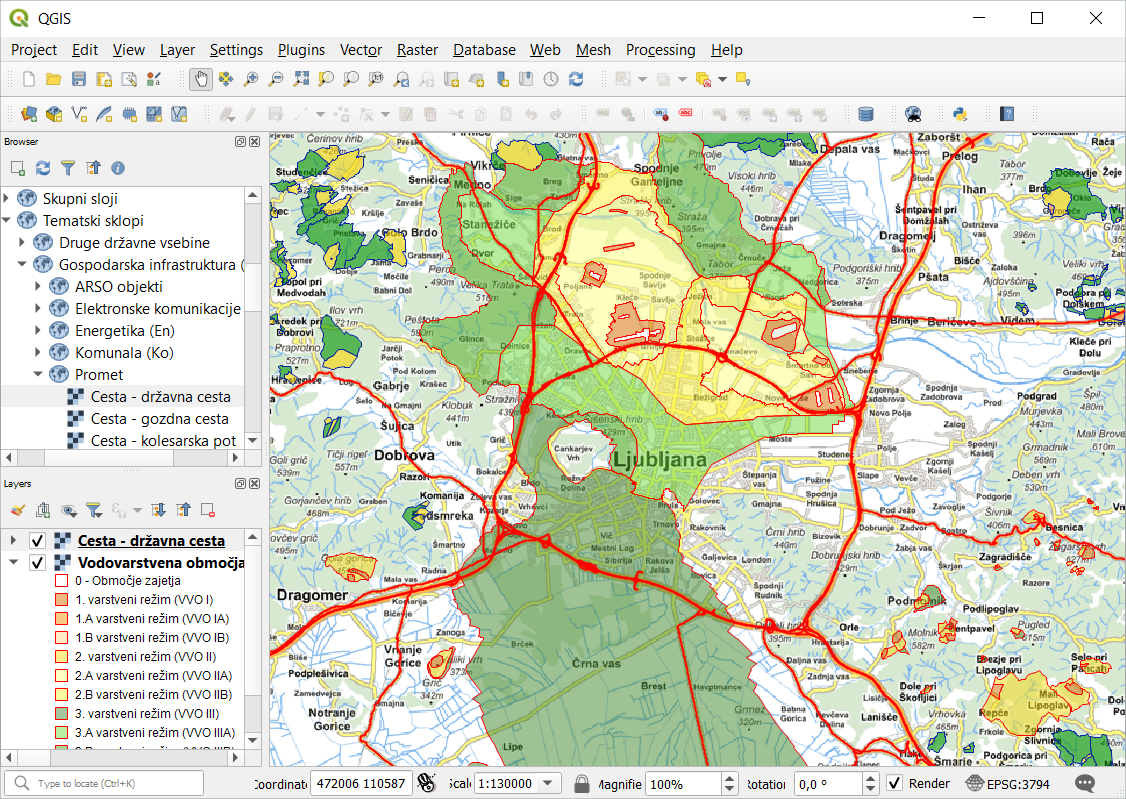Hide the Vodovarstvena območja layer

pos(37,563)
